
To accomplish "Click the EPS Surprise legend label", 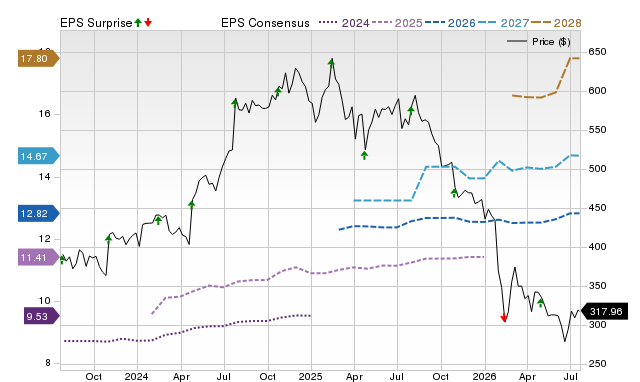I will pyautogui.click(x=96, y=23).
